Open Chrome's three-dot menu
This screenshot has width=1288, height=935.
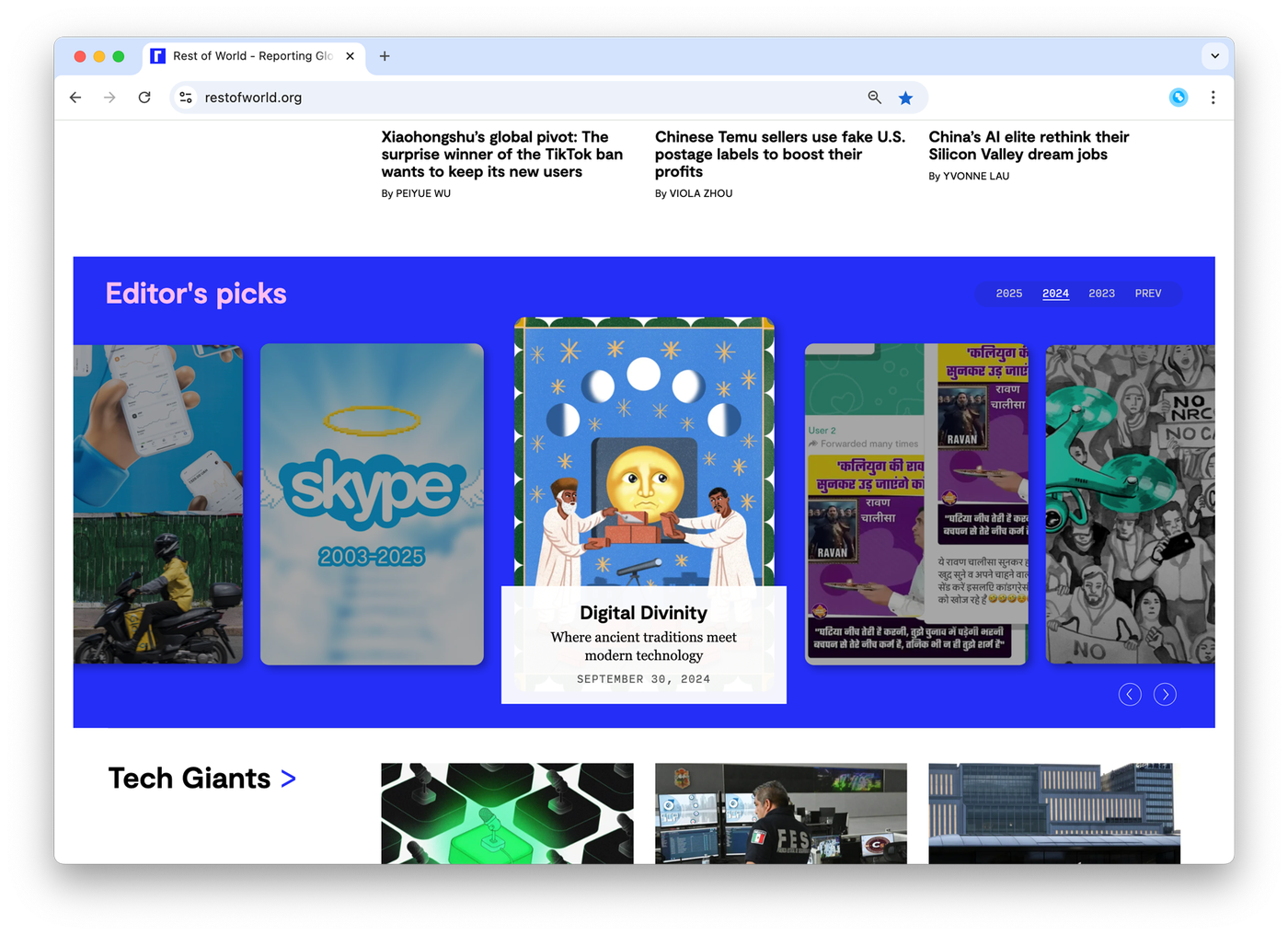[1213, 98]
